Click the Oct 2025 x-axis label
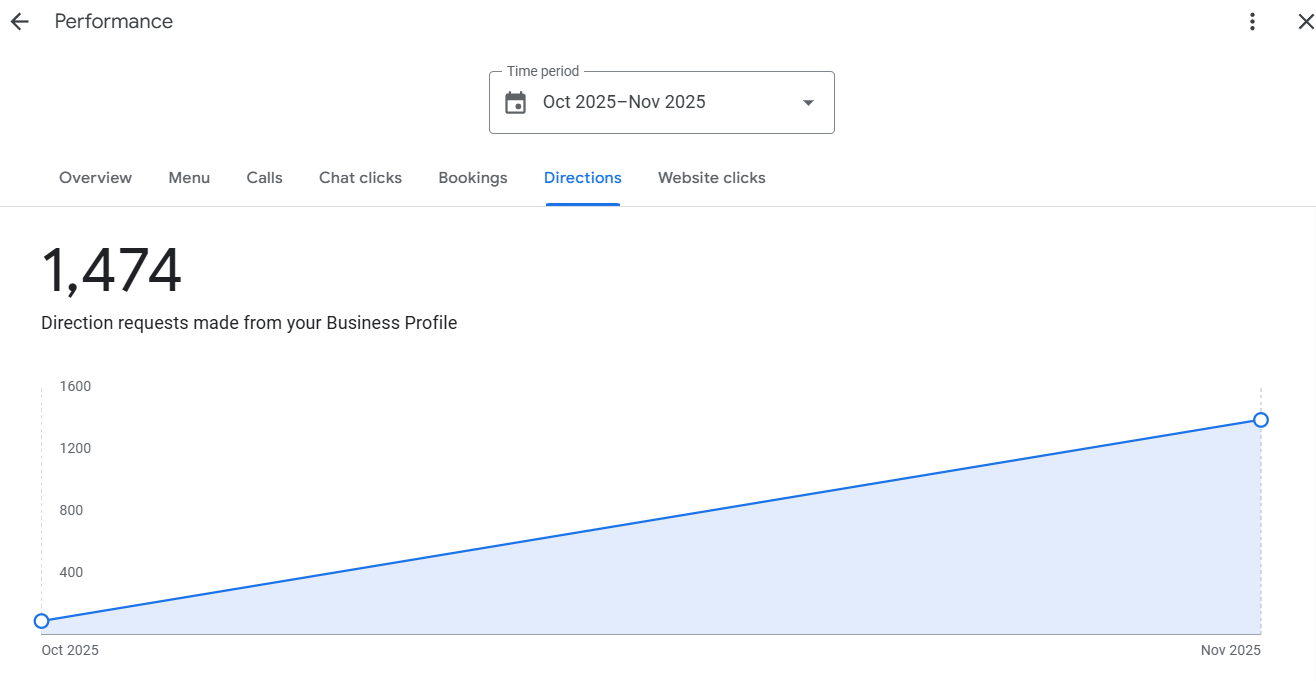Viewport: 1316px width, 681px height. (70, 650)
